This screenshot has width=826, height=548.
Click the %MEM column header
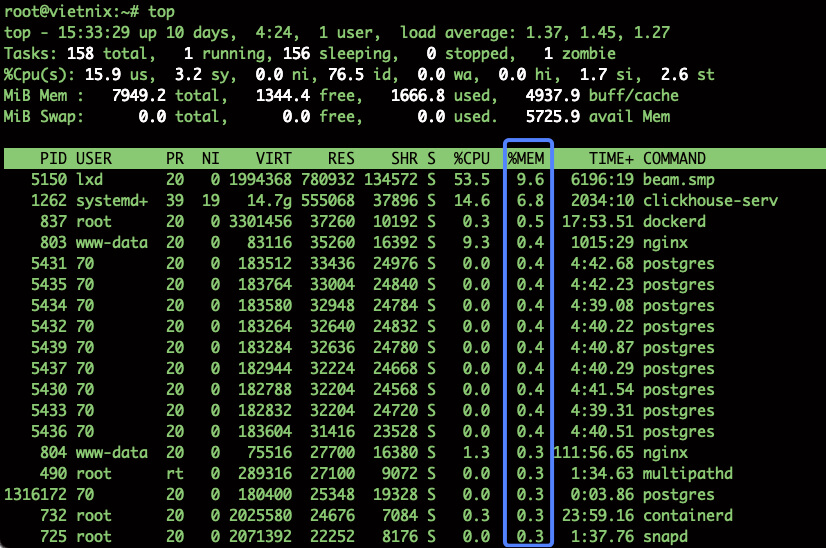click(528, 158)
